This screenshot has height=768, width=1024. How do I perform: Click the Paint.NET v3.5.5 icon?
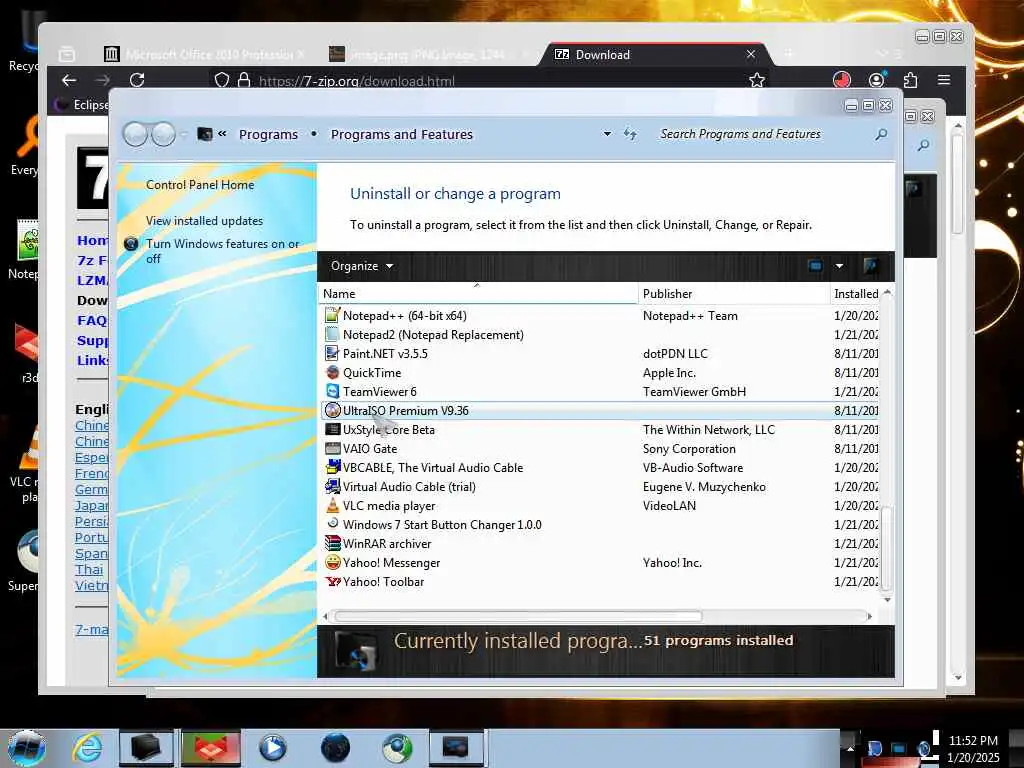(x=332, y=353)
